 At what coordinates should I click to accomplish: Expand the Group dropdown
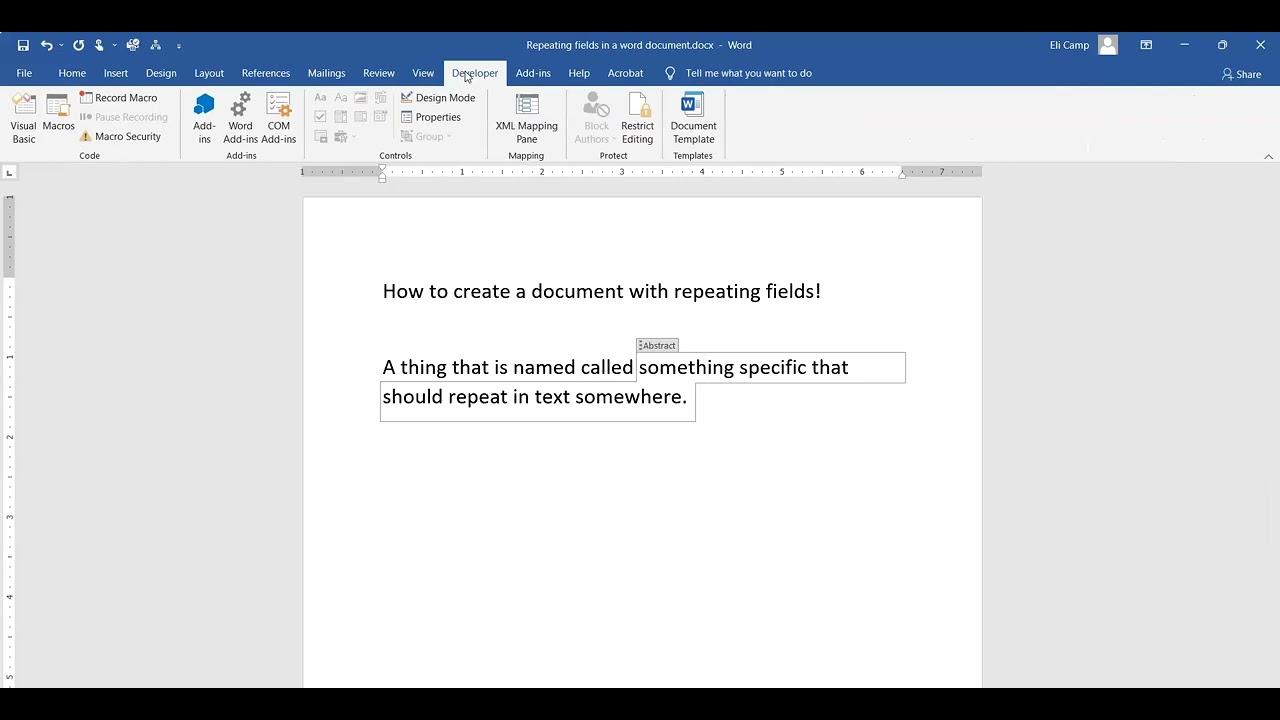(x=427, y=136)
